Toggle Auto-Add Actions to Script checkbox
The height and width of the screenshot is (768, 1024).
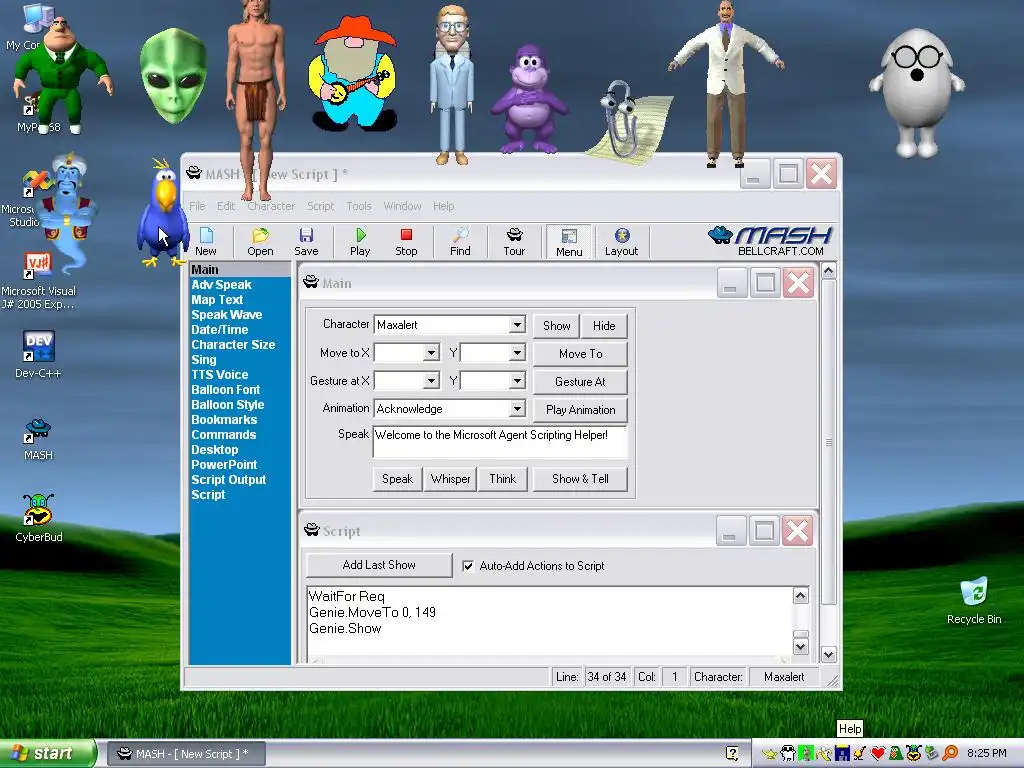pos(468,566)
